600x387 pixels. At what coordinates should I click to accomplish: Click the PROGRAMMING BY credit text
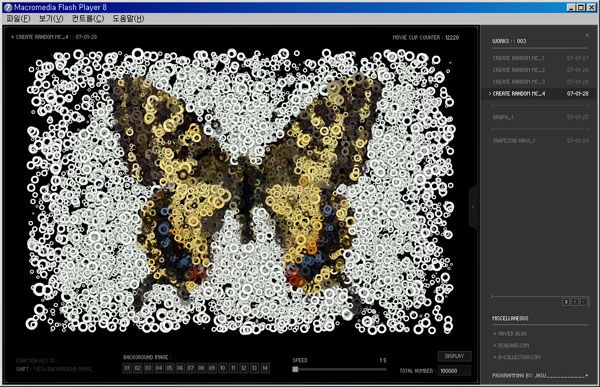[x=519, y=376]
